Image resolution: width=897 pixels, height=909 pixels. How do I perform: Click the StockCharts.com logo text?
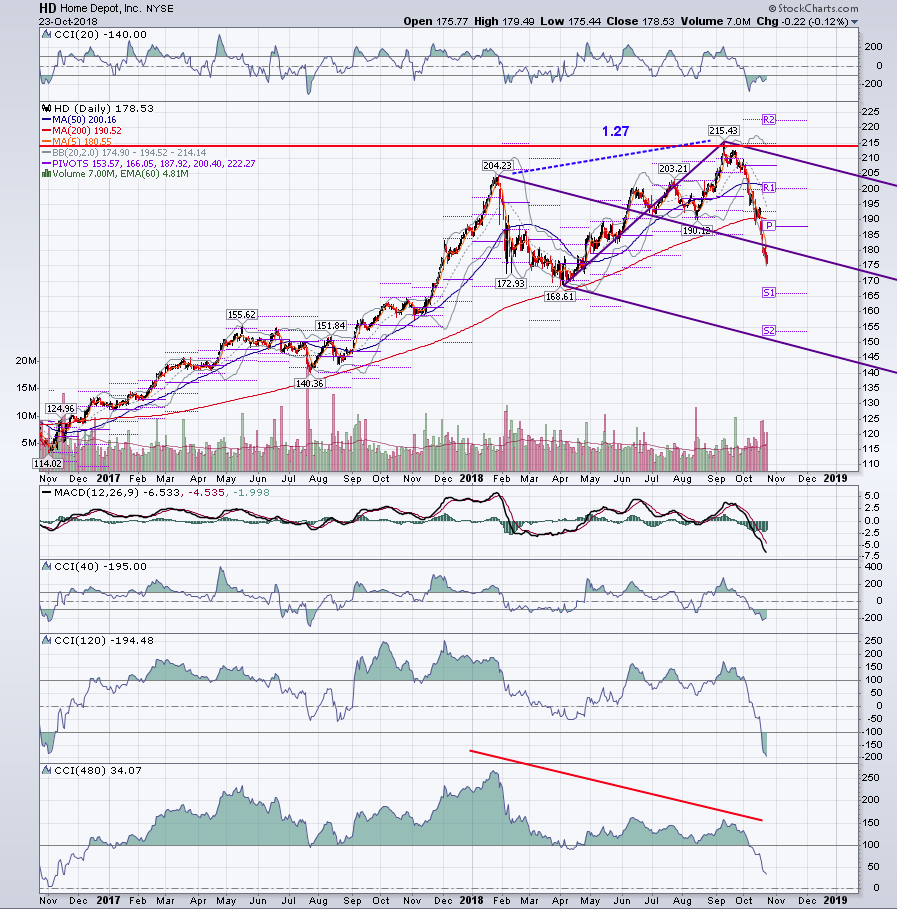coord(814,8)
